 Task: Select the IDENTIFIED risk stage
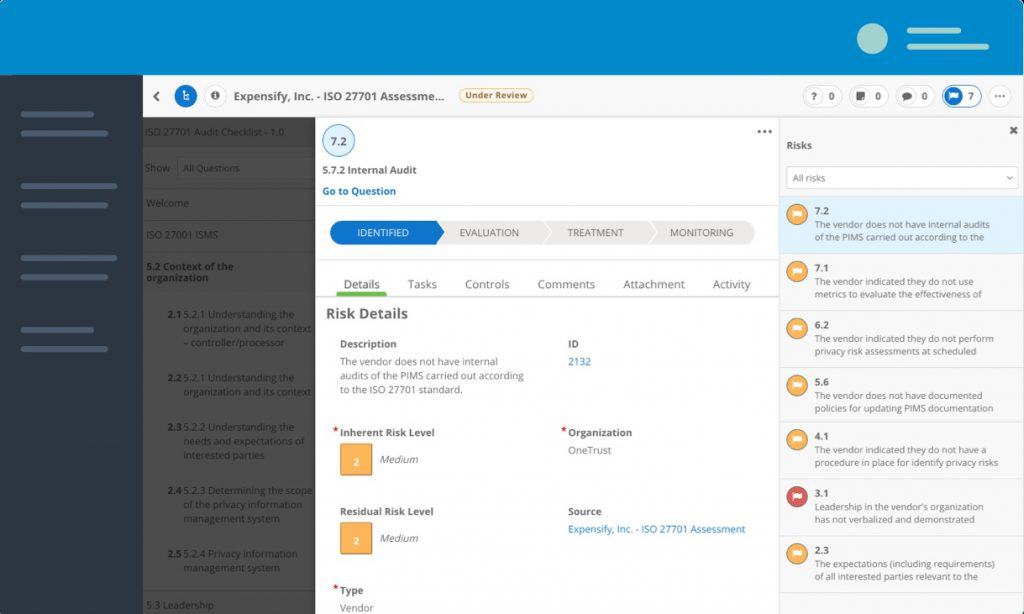(x=385, y=232)
